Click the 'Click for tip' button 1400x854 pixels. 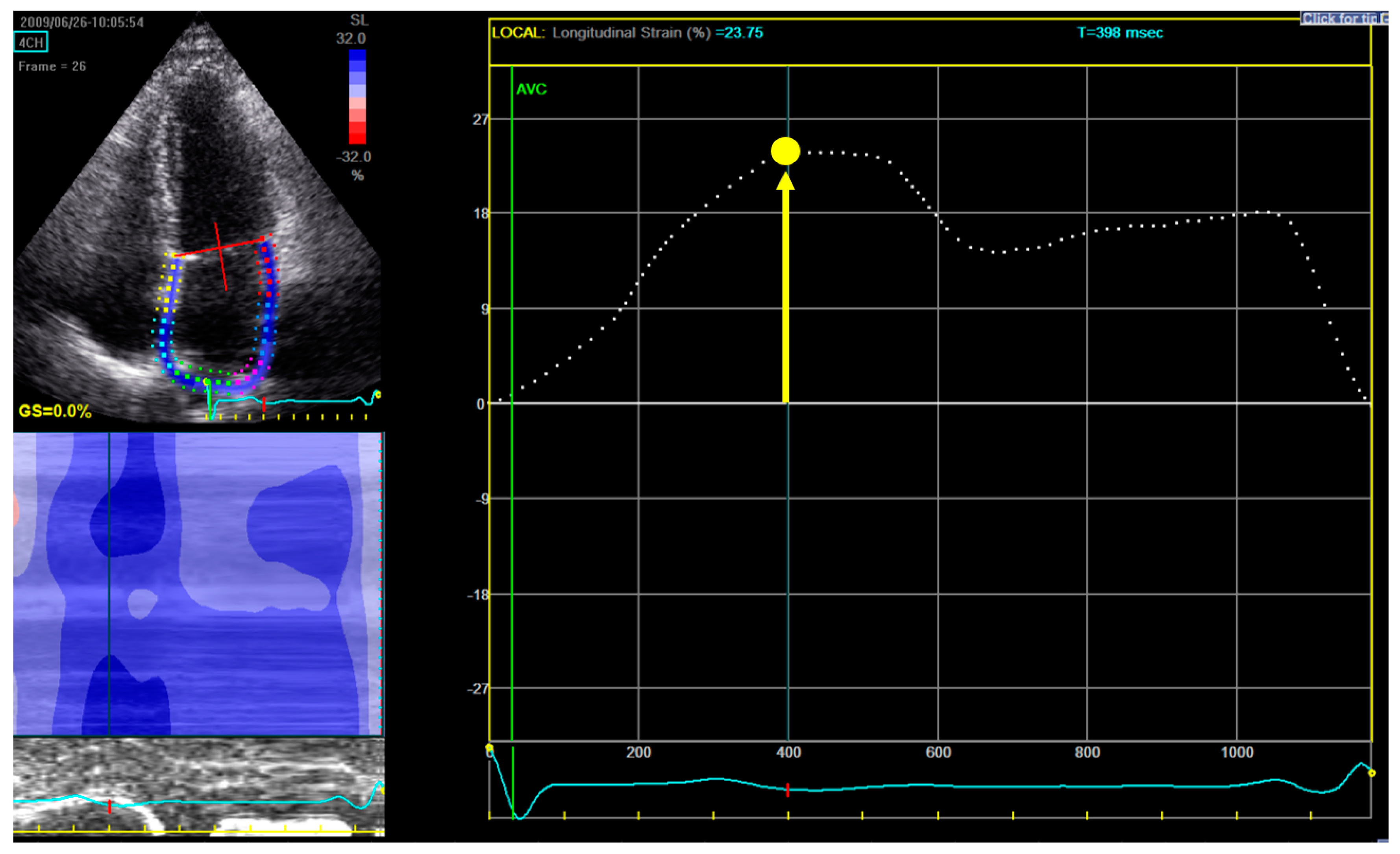pos(1345,18)
